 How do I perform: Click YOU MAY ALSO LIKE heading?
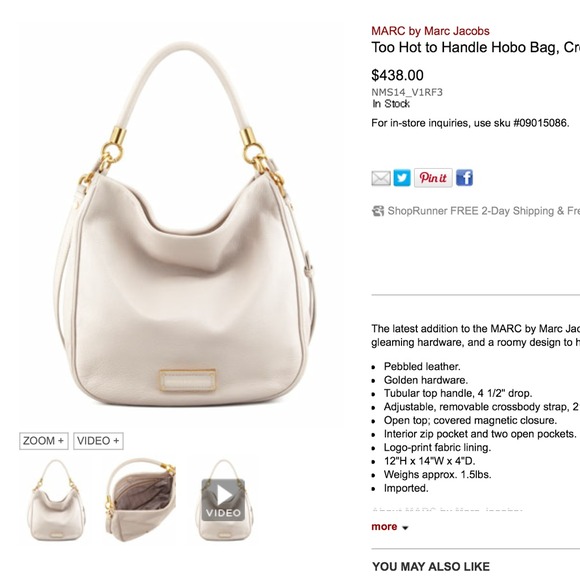(x=431, y=566)
